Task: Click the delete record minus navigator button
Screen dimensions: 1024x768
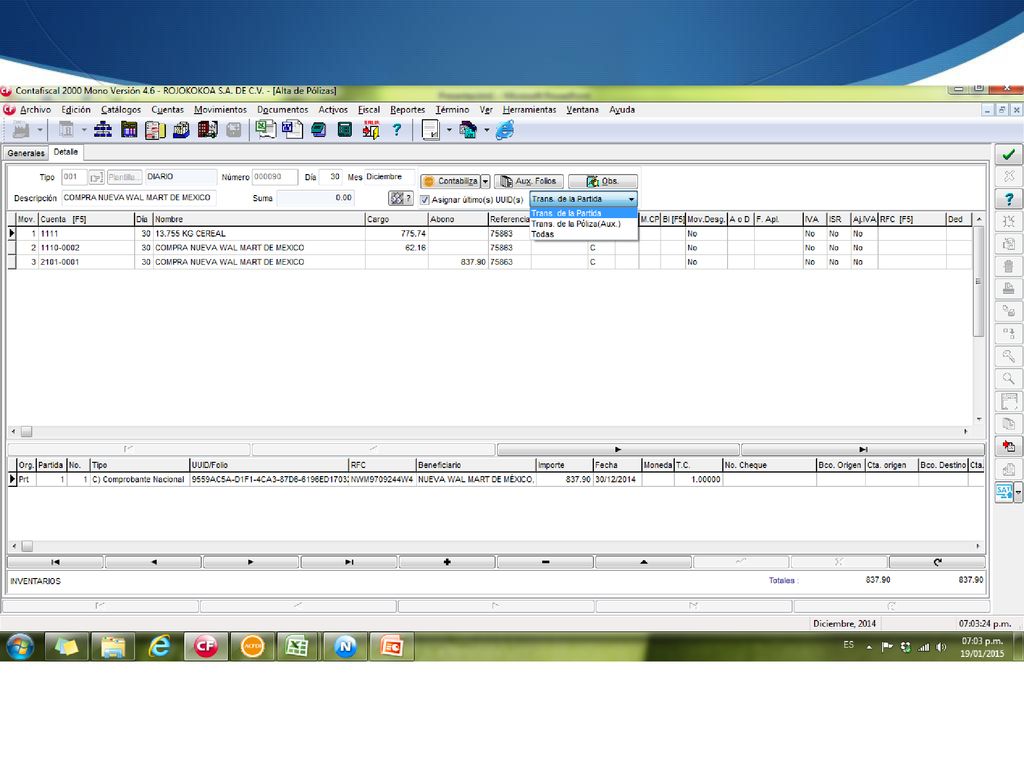Action: (x=545, y=562)
